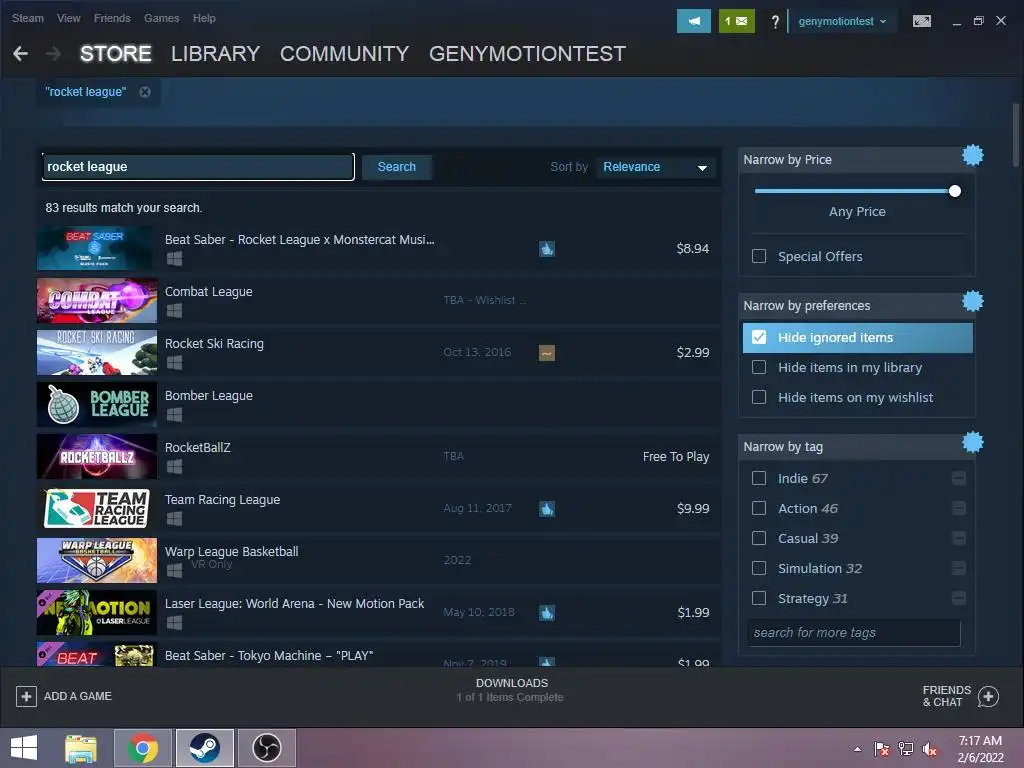Click the Laser League New Motion Pack thumbnail

pos(97,613)
